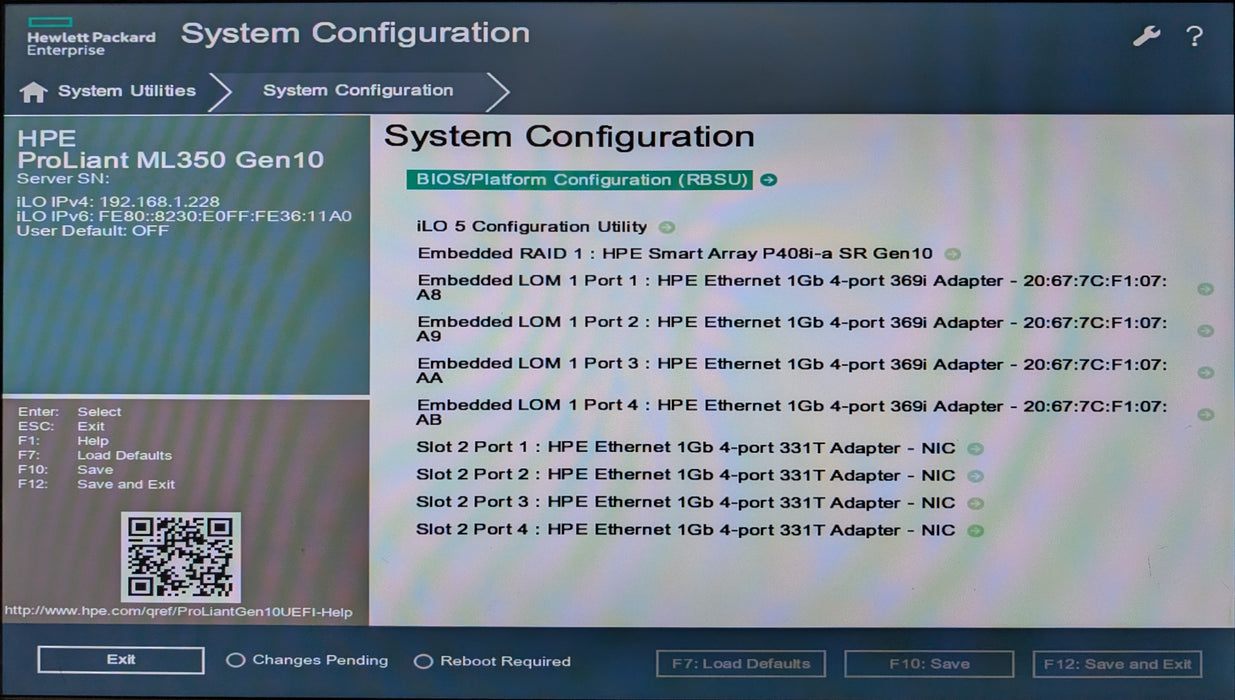
Task: Click the iLO IPv4: 192.168.1.228 text
Action: click(118, 201)
